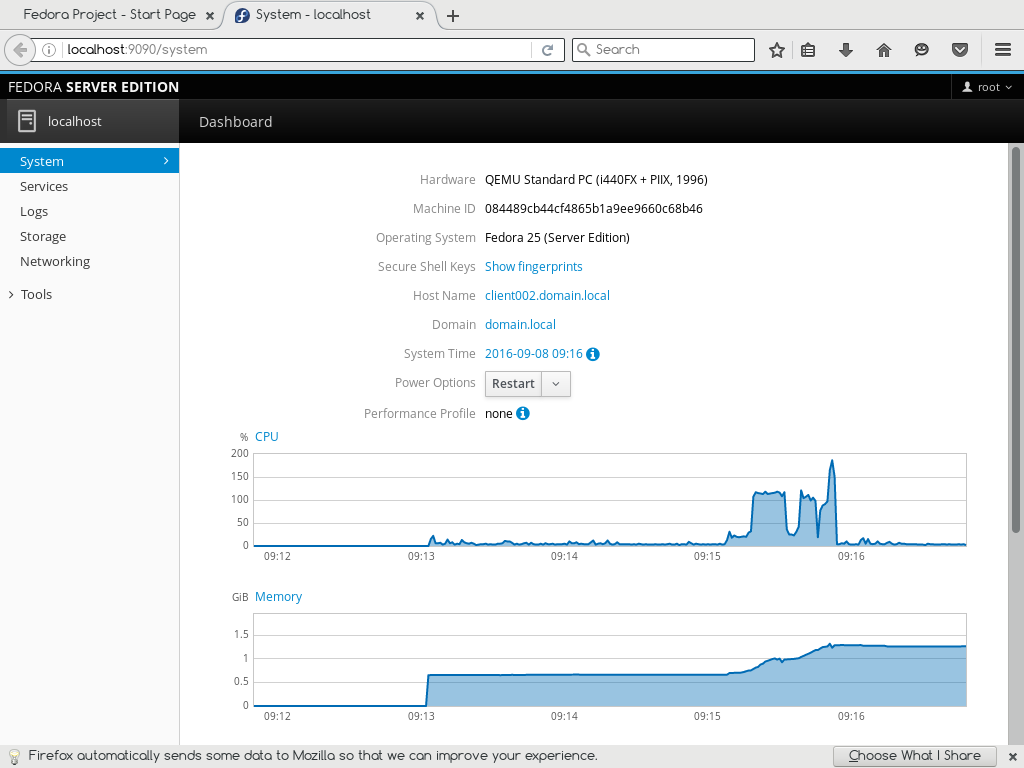
Task: Click Choose What I Share button
Action: click(x=914, y=756)
